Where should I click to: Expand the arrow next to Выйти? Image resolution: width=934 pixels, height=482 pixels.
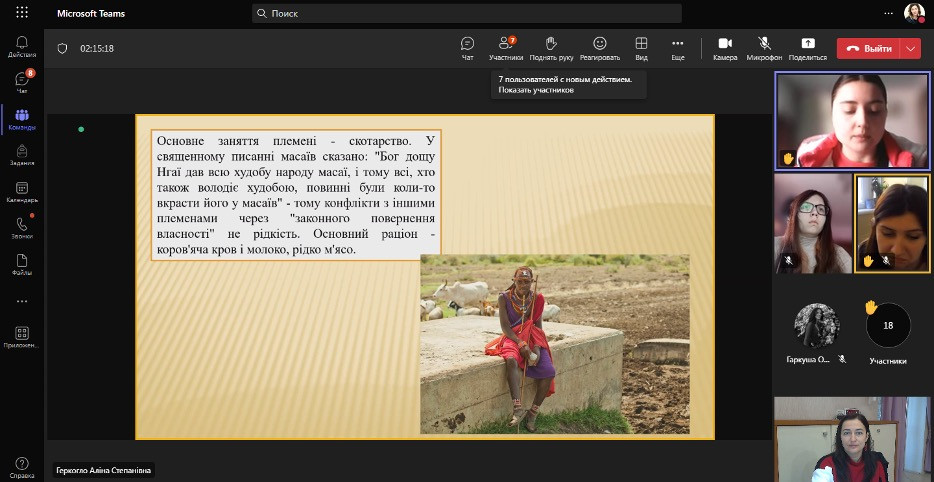tap(911, 48)
